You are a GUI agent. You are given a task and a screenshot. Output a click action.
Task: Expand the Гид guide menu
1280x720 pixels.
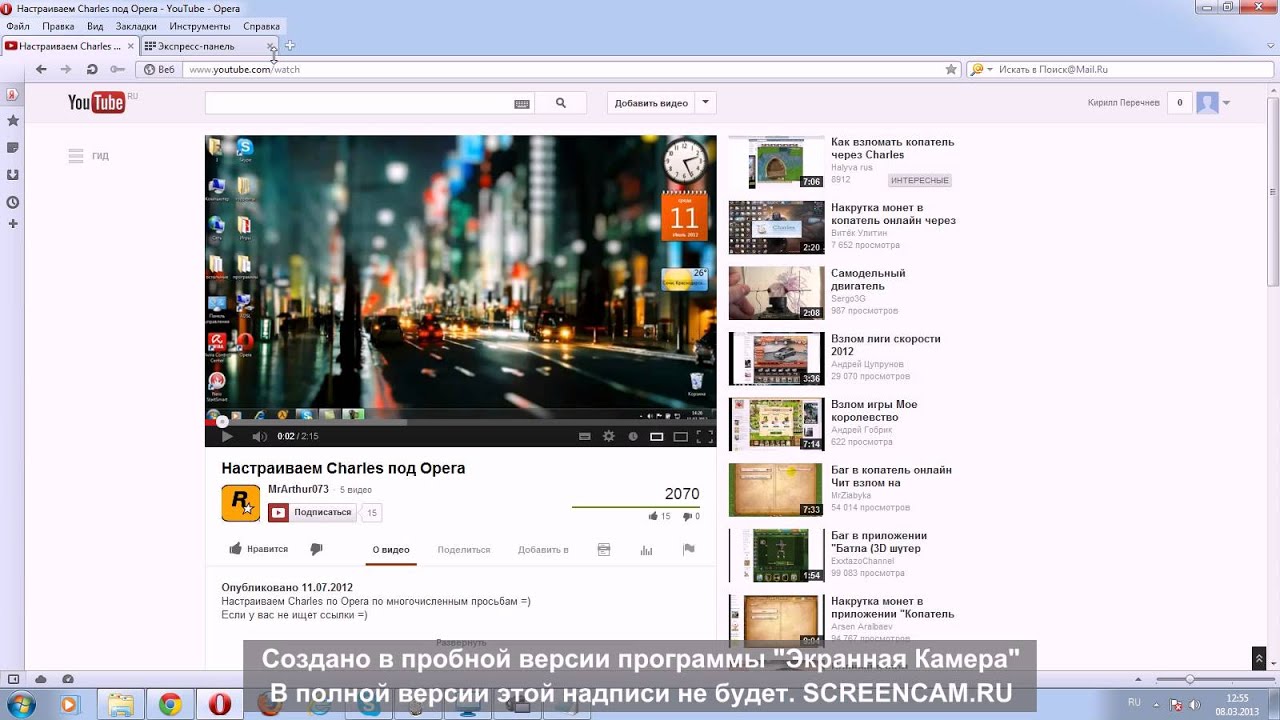click(88, 156)
